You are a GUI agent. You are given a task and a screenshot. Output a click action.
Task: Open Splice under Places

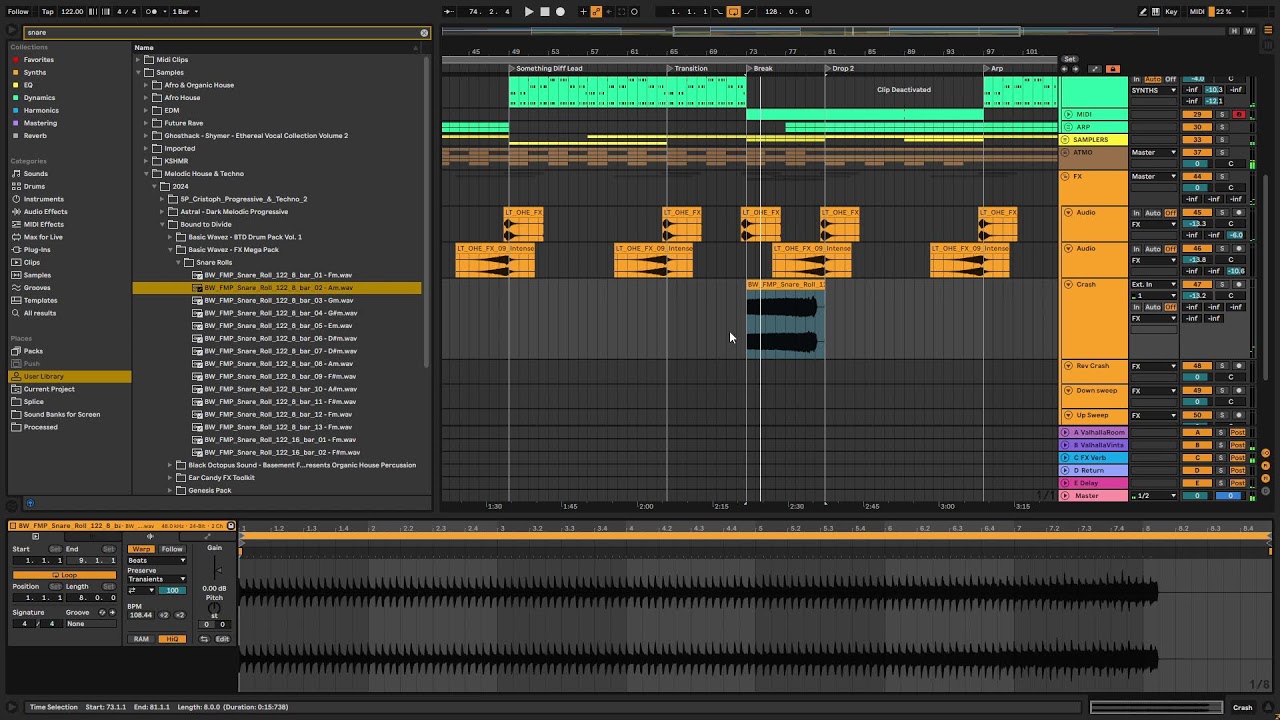coord(34,402)
